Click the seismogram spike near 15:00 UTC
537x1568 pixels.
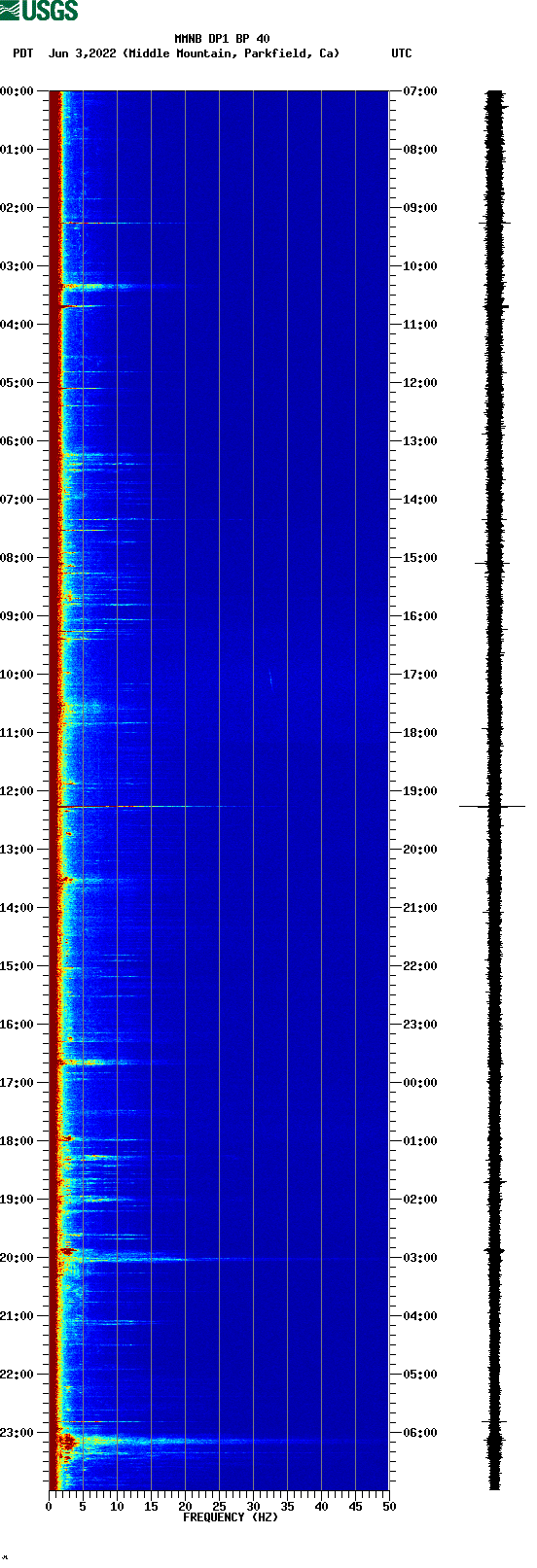coord(491,563)
